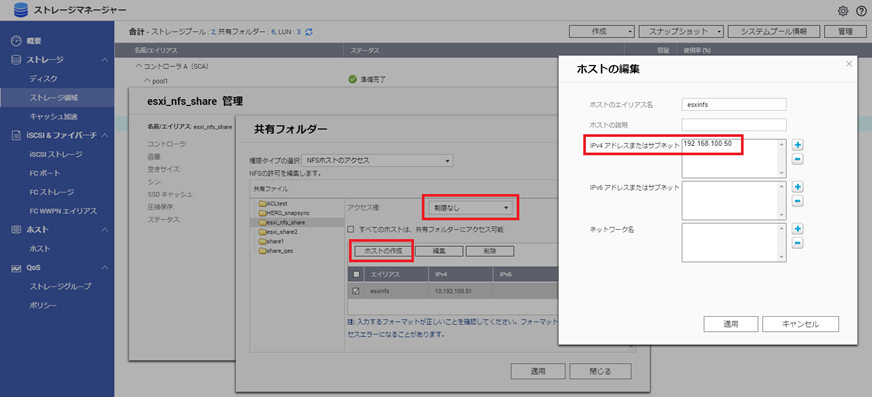The width and height of the screenshot is (872, 397).
Task: Add an IPv6 address with plus icon
Action: coord(797,187)
